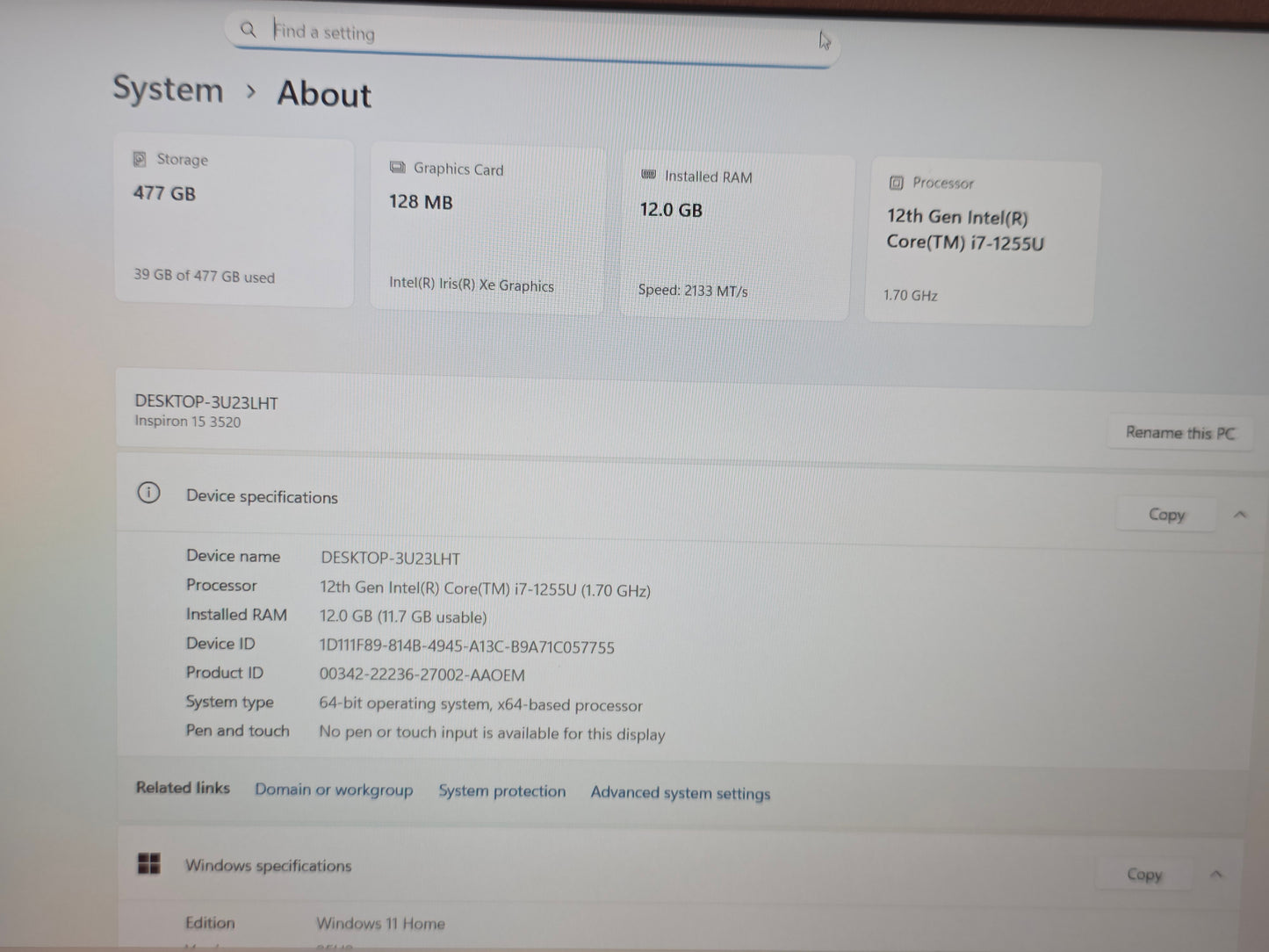Click the About breadcrumb heading
Viewport: 1269px width, 952px height.
(x=324, y=94)
